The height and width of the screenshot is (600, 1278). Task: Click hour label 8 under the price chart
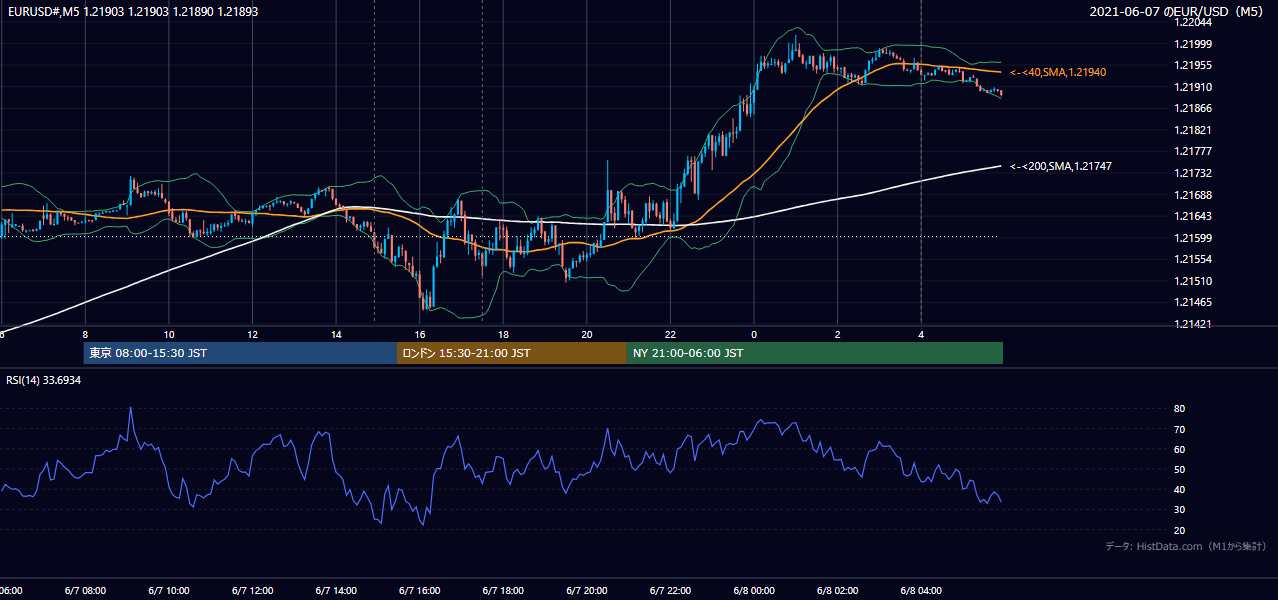(x=85, y=334)
